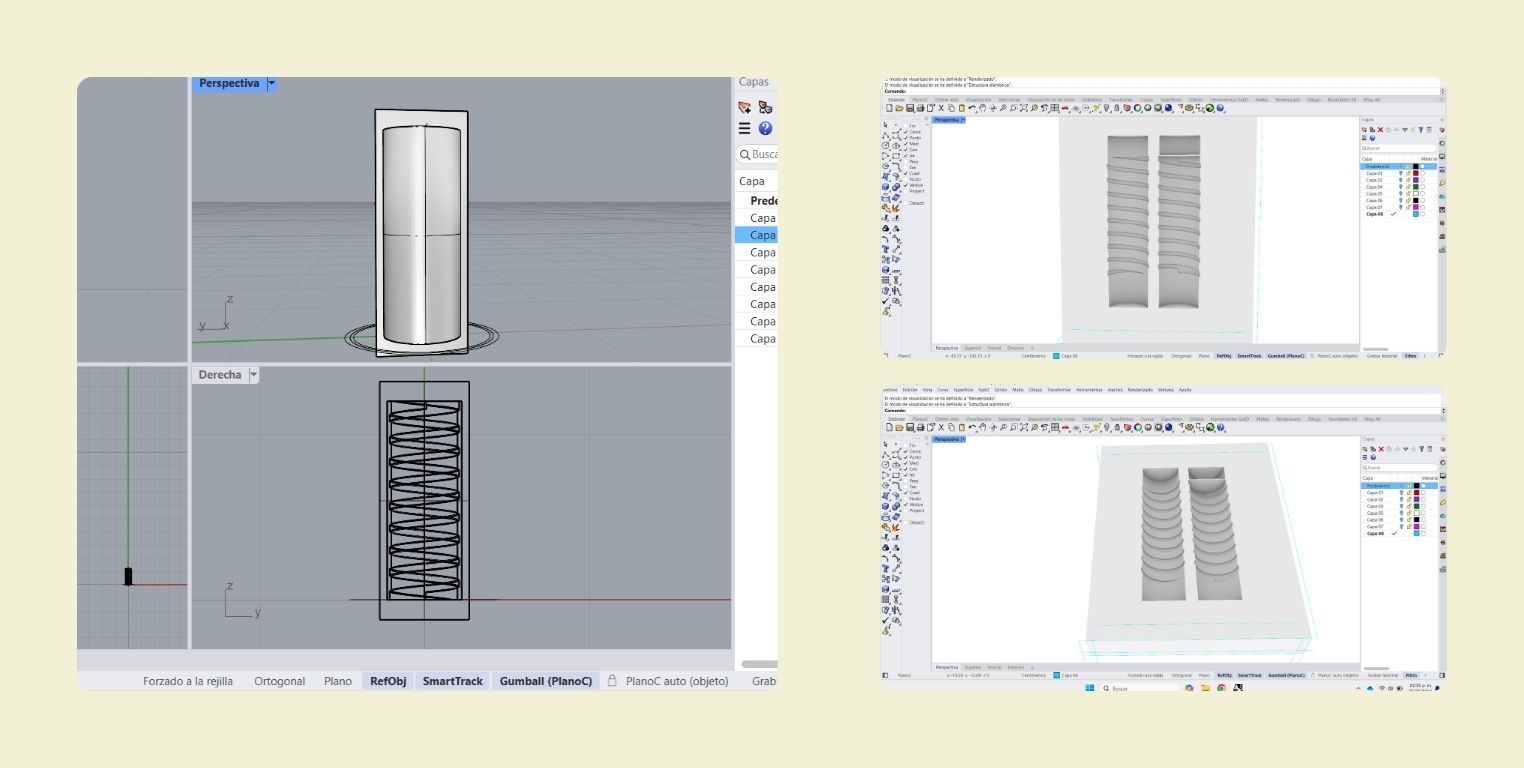Screen dimensions: 1524x768
Task: Open Chrome icon on Windows taskbar
Action: 1221,688
